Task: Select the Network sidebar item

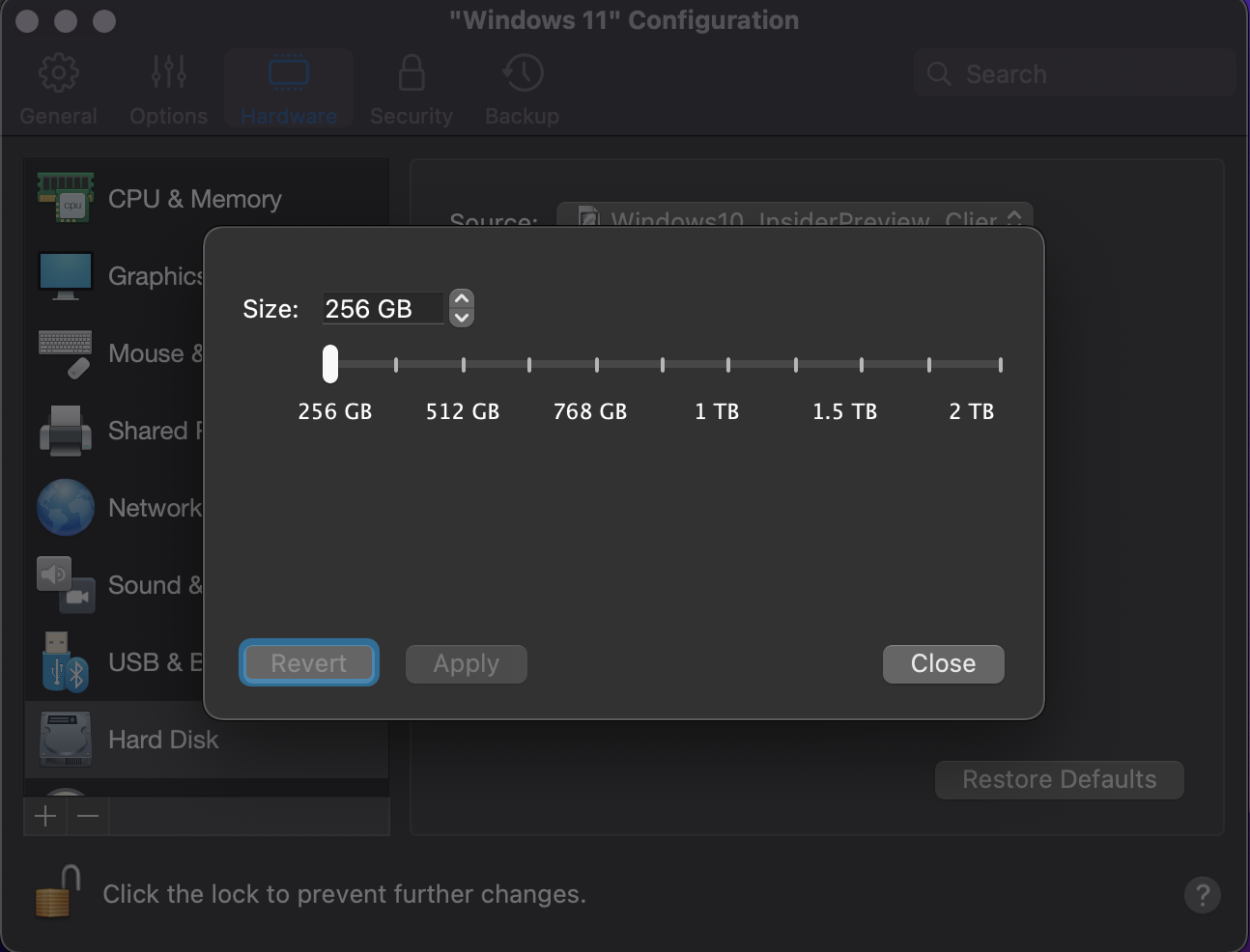Action: click(114, 508)
